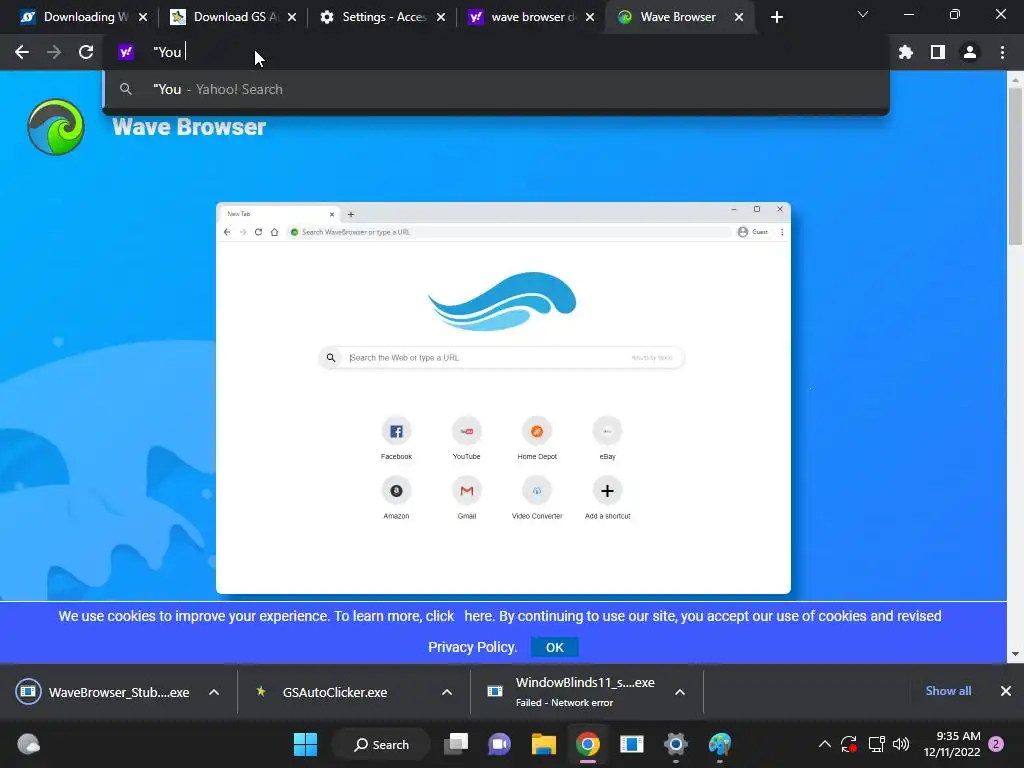Open the clock showing 9:35 AM
This screenshot has width=1024, height=768.
[x=952, y=744]
